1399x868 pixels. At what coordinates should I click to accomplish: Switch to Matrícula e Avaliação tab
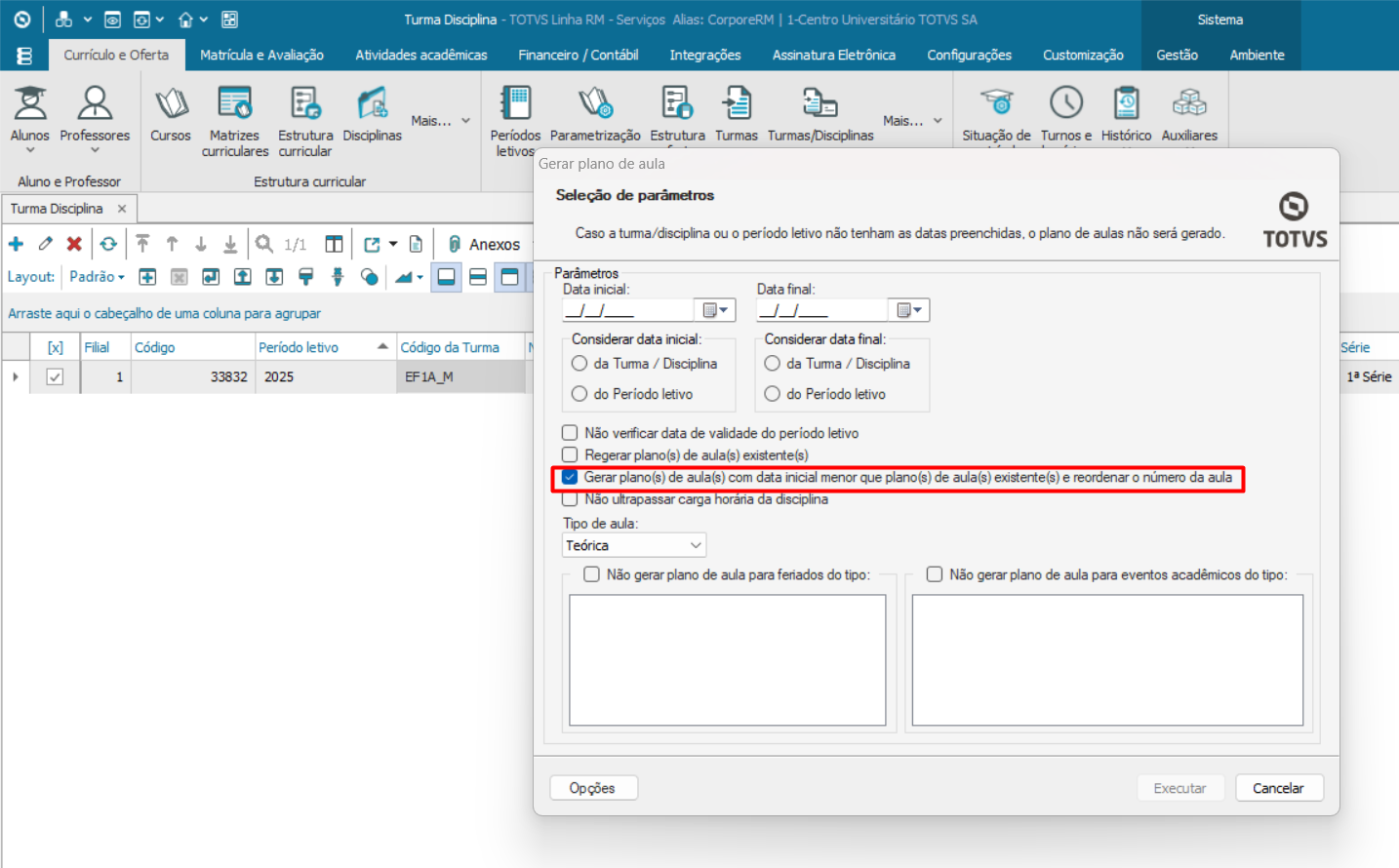[x=261, y=56]
